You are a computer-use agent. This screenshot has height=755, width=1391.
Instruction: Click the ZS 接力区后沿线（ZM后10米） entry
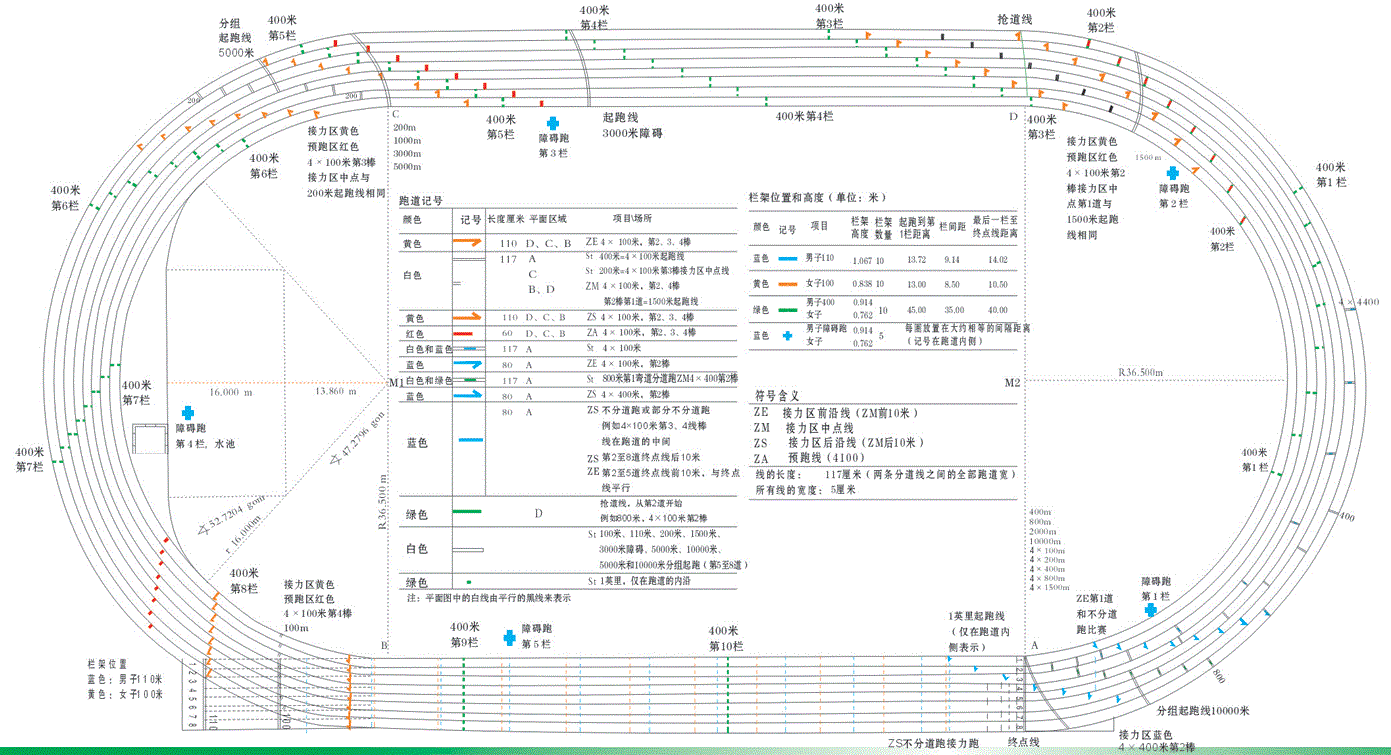tap(839, 443)
